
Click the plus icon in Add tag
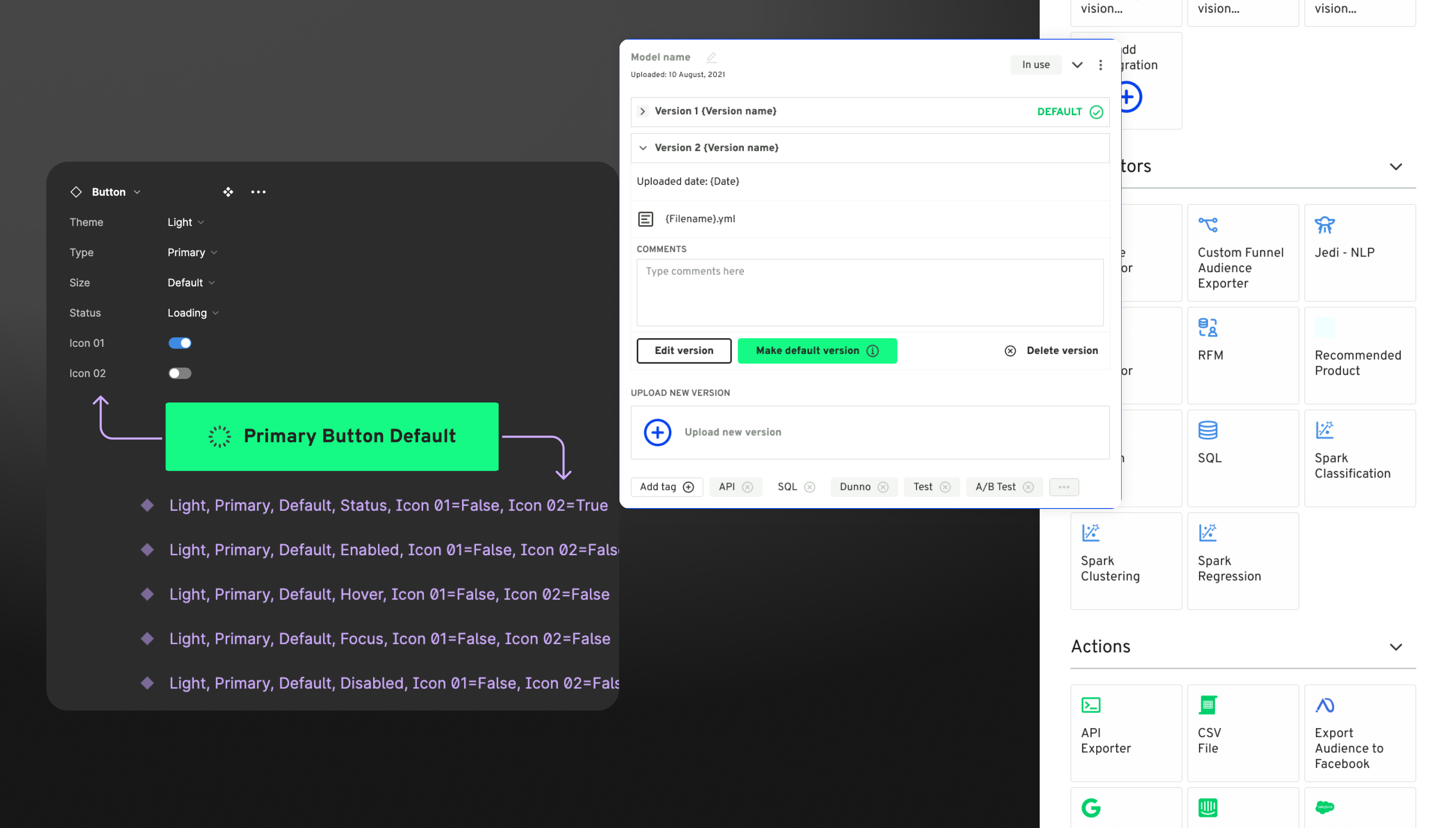pos(688,487)
